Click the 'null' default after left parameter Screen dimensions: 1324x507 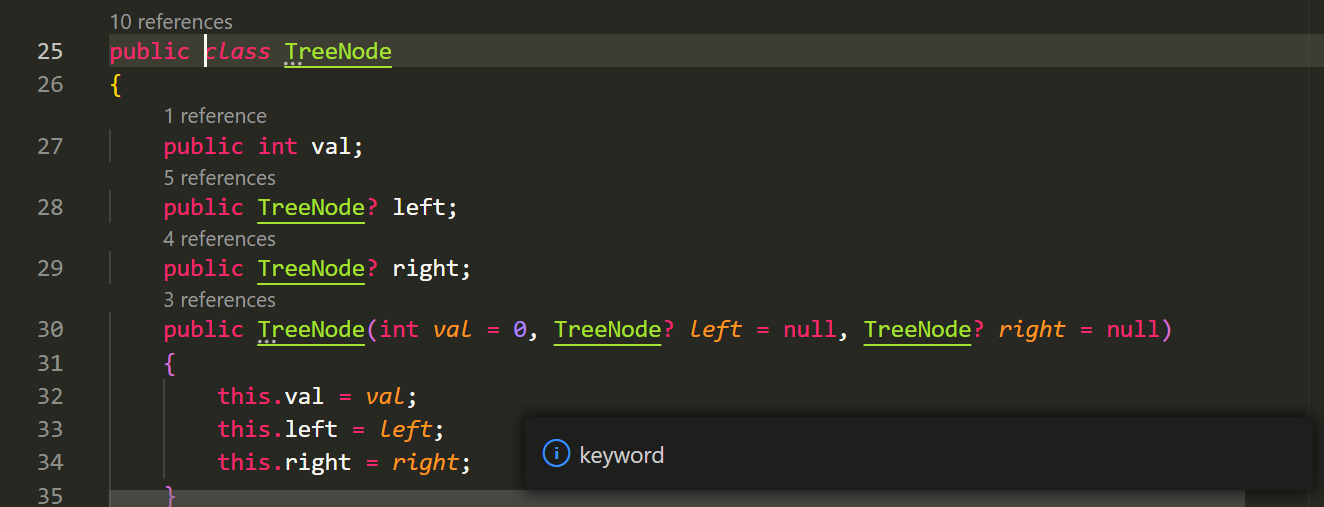809,330
